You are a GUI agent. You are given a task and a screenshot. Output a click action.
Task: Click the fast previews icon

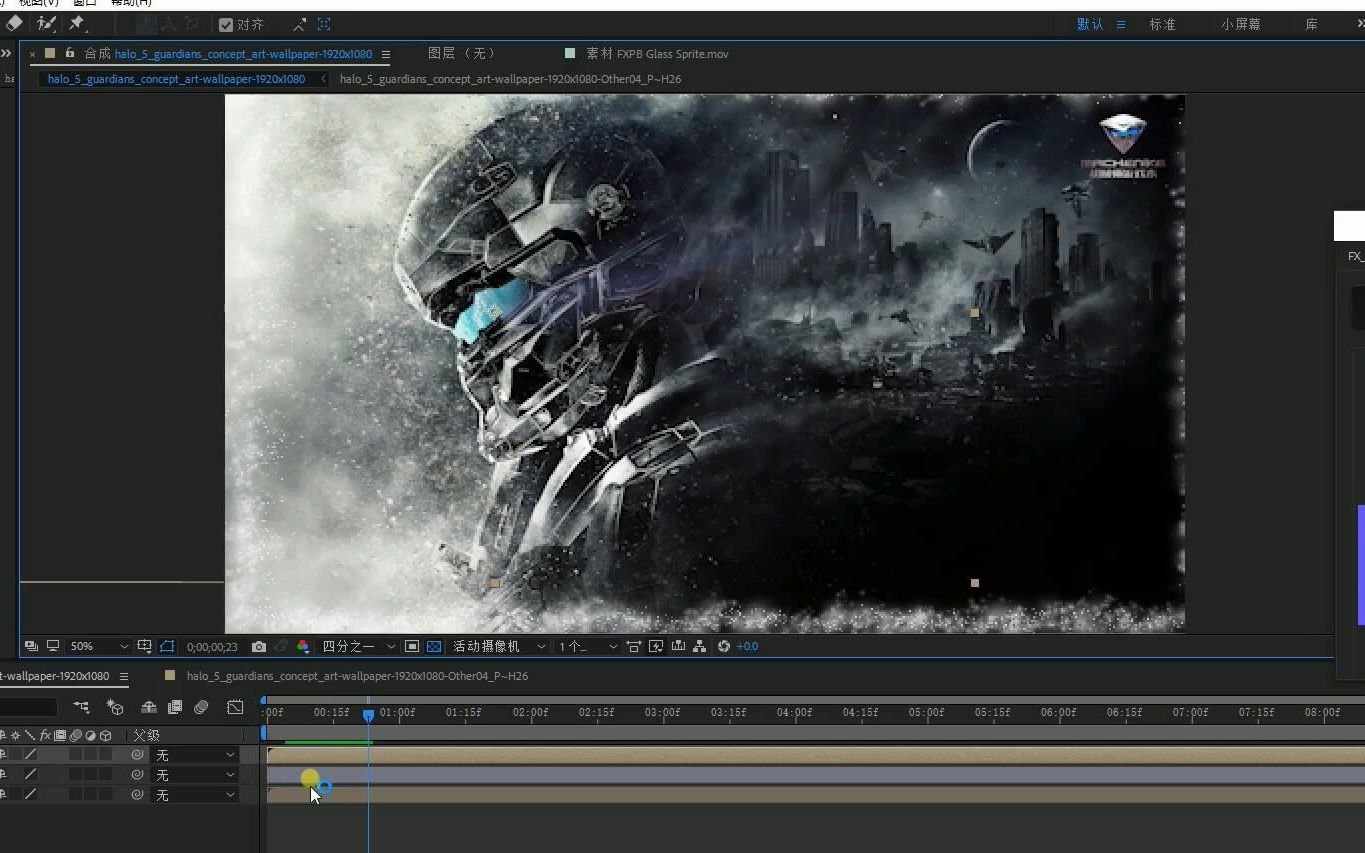coord(656,646)
